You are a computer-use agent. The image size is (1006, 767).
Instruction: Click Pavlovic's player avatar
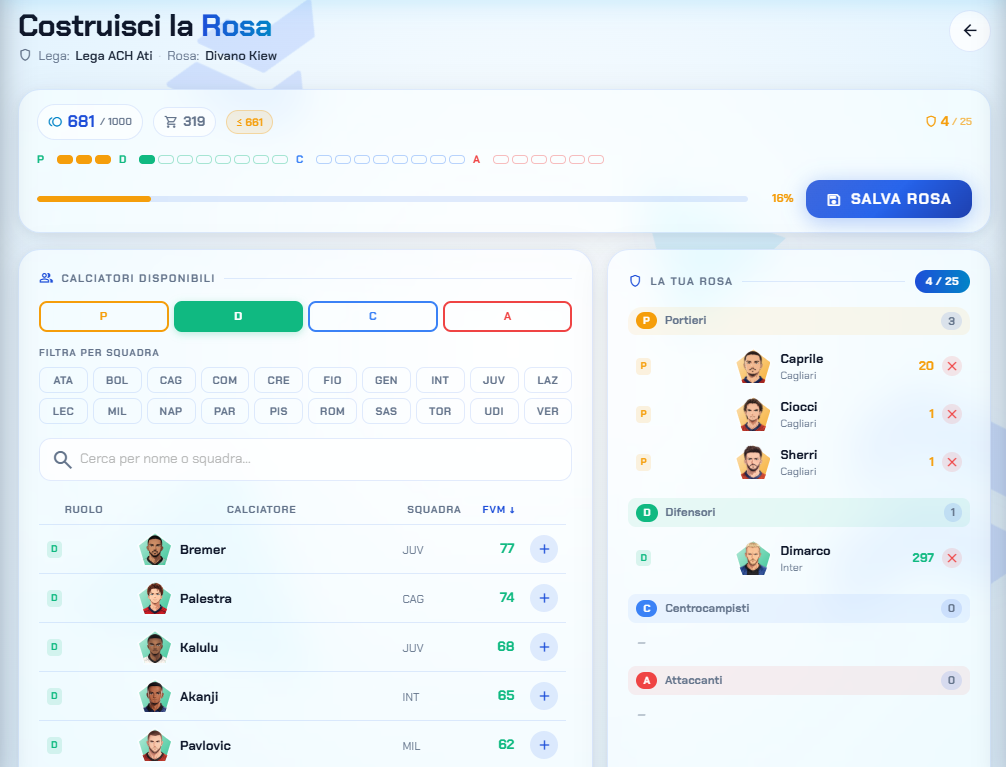click(x=155, y=745)
